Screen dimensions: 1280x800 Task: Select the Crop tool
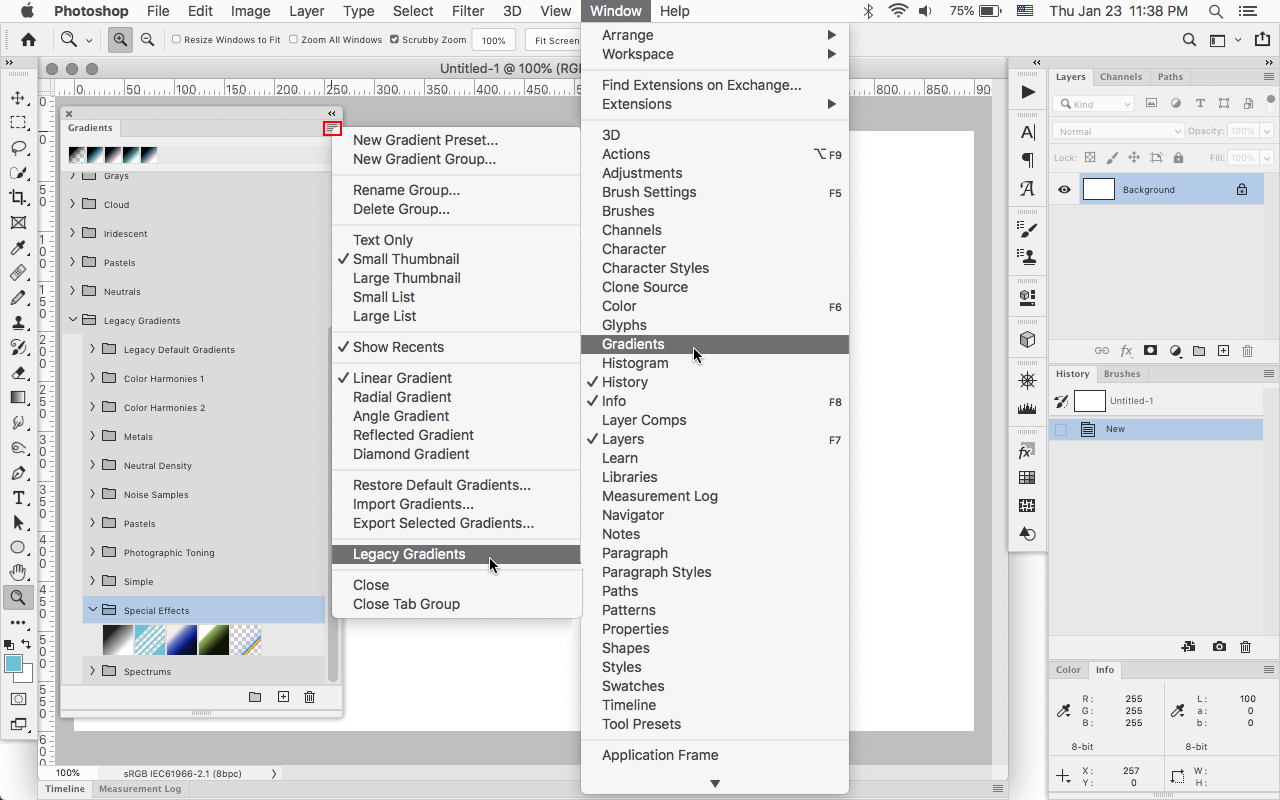pyautogui.click(x=18, y=198)
